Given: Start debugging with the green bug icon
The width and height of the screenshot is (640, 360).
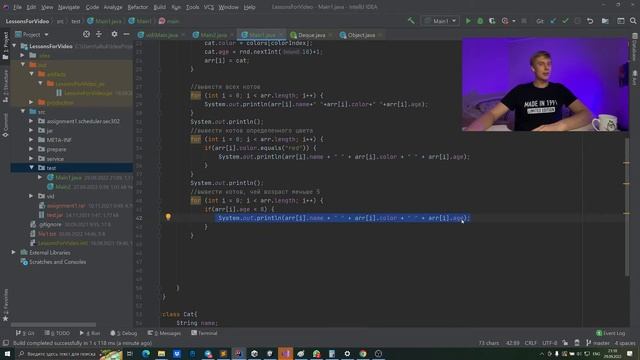Looking at the screenshot, I should pyautogui.click(x=480, y=21).
